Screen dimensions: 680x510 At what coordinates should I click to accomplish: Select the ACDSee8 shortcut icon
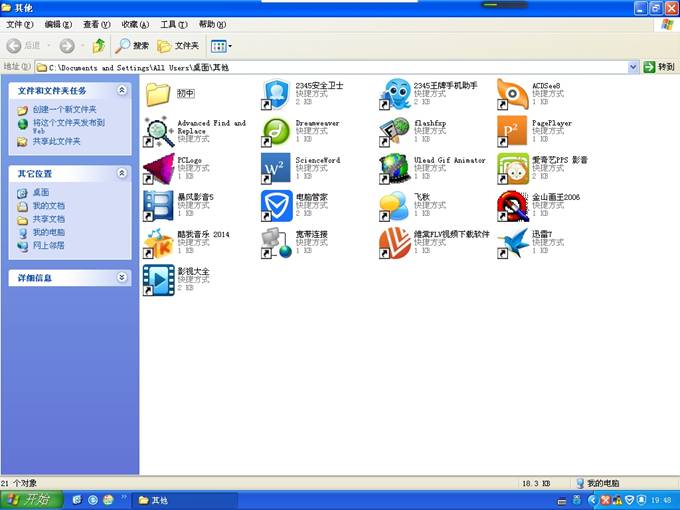[x=512, y=94]
